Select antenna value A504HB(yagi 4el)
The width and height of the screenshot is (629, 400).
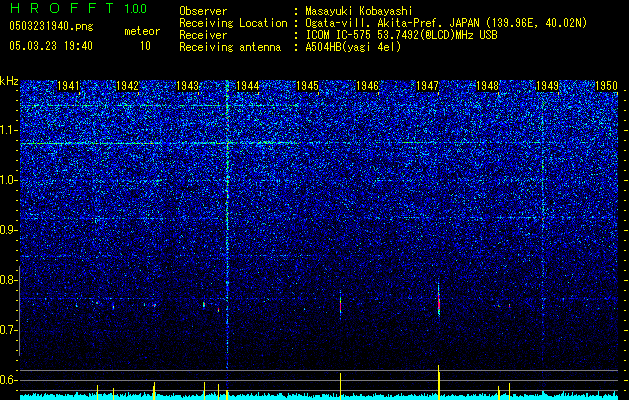pyautogui.click(x=353, y=47)
